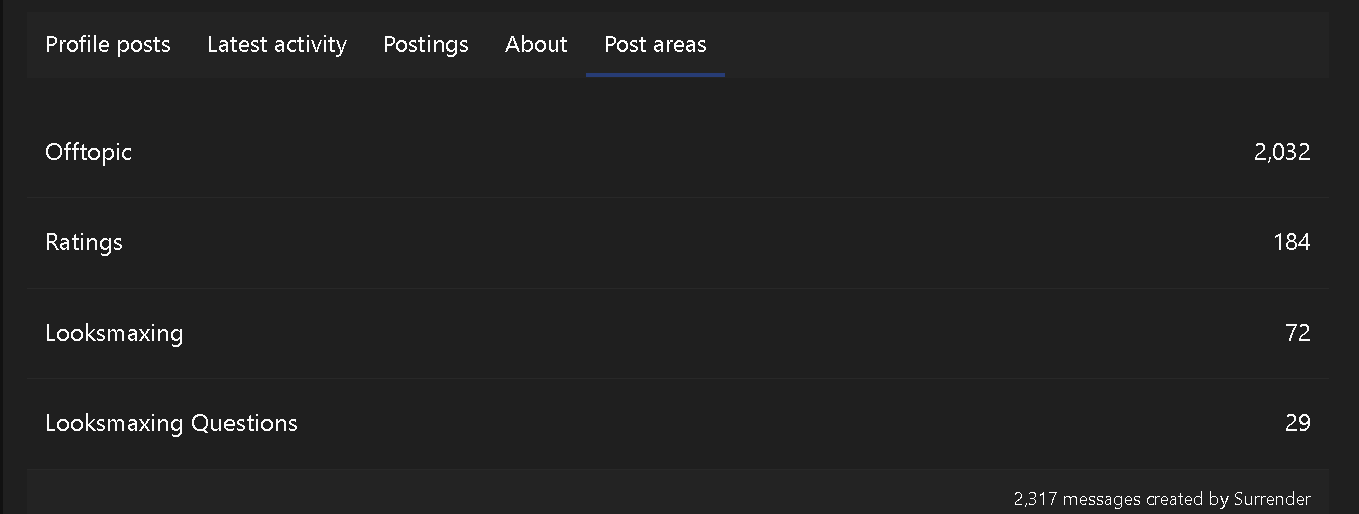Open the Ratings post area

84,242
